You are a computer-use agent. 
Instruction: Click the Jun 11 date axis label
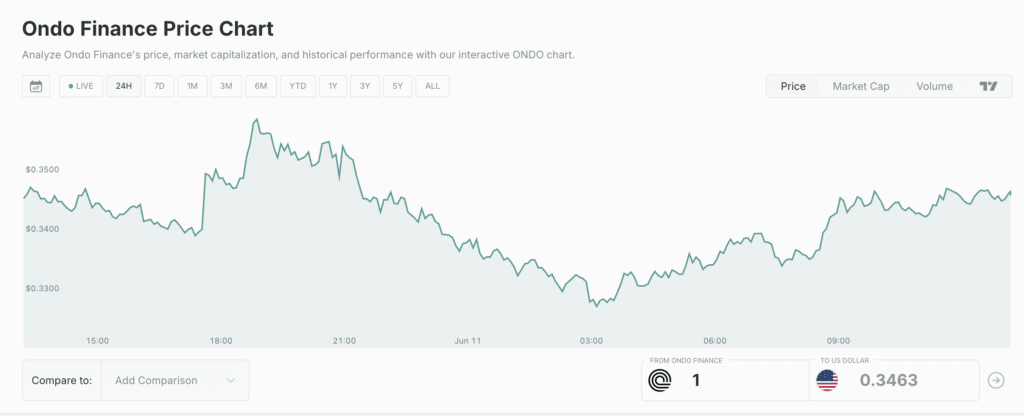[468, 340]
